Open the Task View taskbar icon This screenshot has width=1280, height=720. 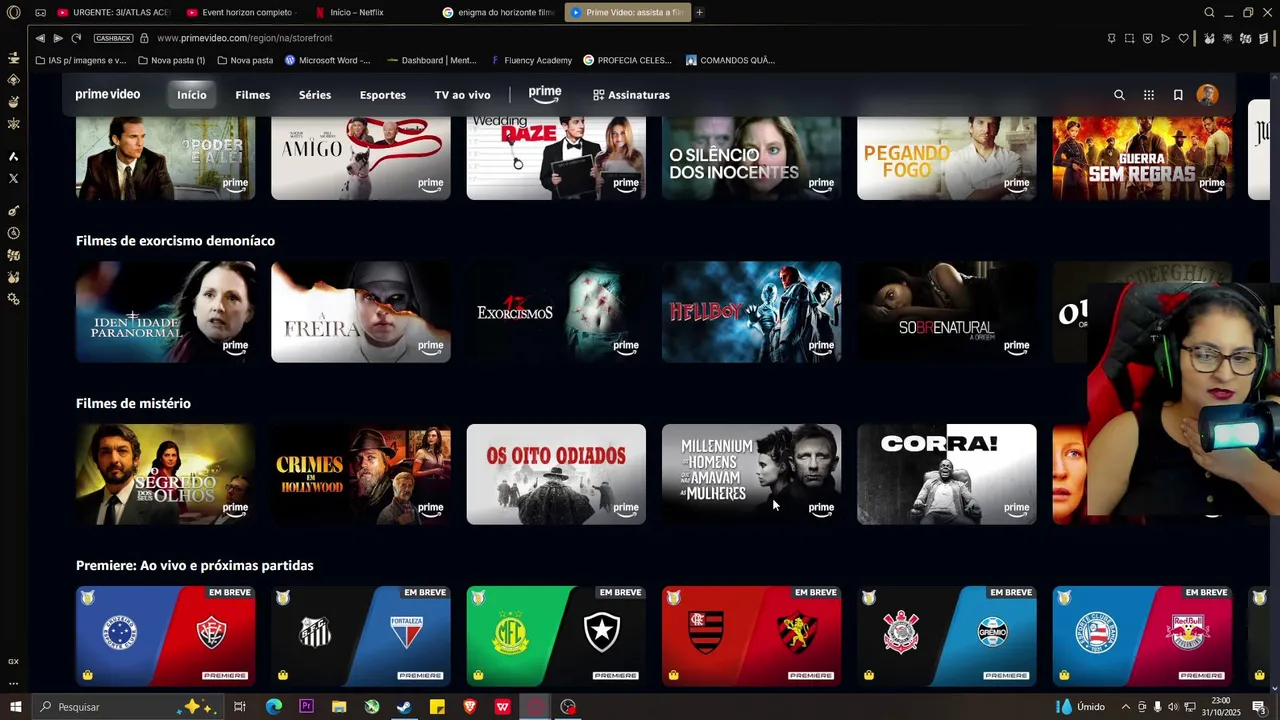point(240,707)
